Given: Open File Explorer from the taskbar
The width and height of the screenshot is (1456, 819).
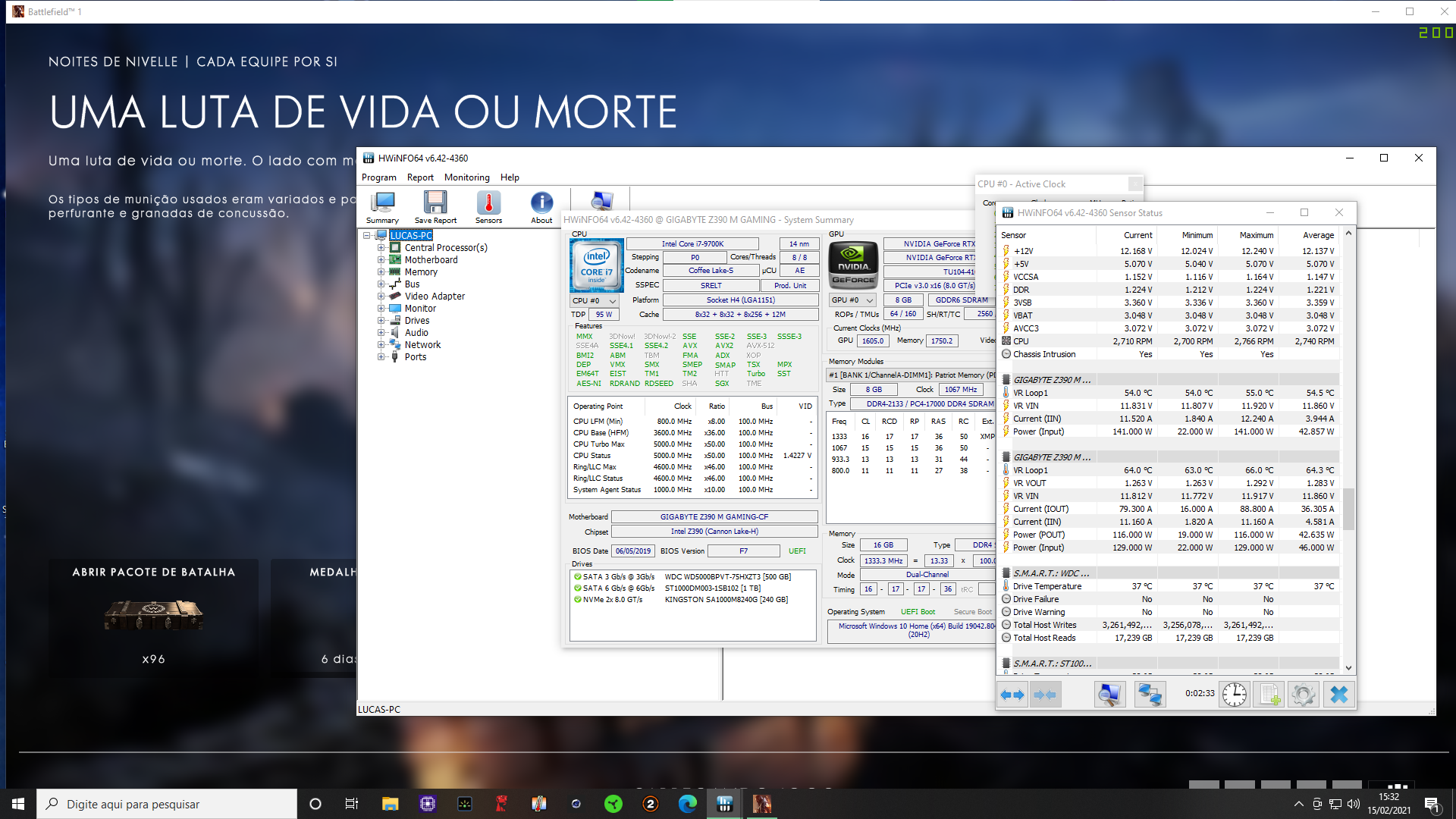Looking at the screenshot, I should (x=390, y=804).
